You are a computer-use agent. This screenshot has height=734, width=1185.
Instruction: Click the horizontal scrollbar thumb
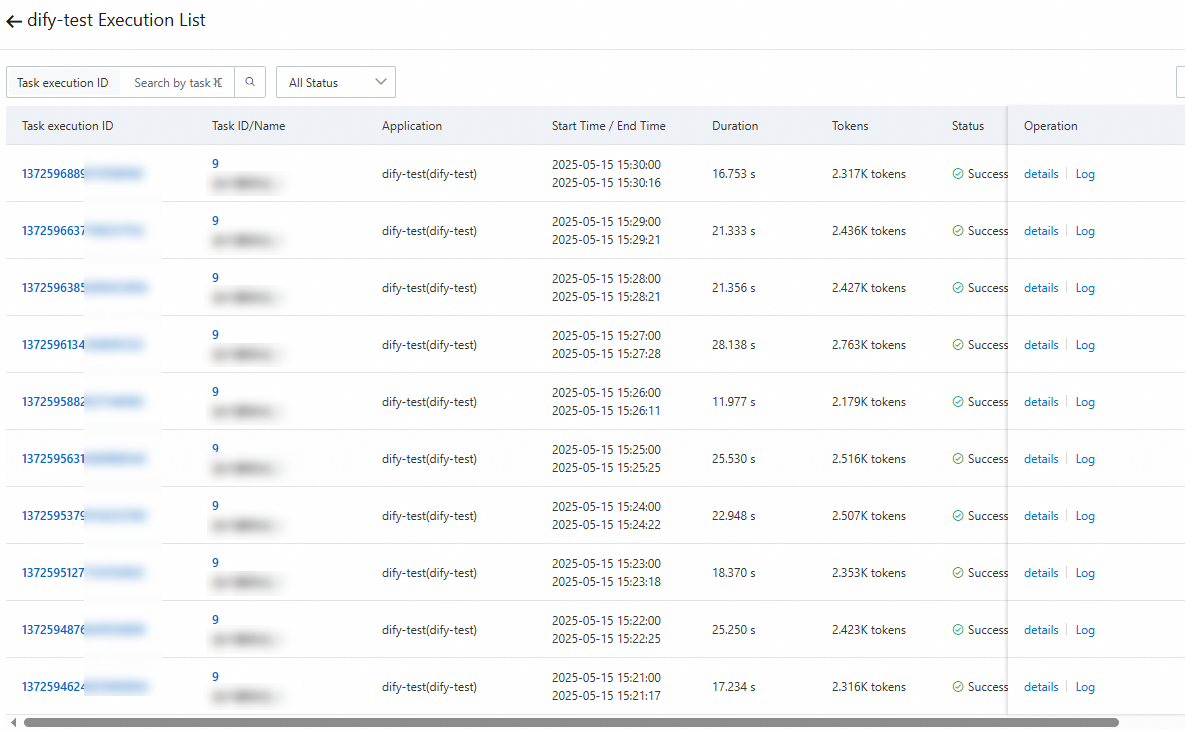point(571,723)
